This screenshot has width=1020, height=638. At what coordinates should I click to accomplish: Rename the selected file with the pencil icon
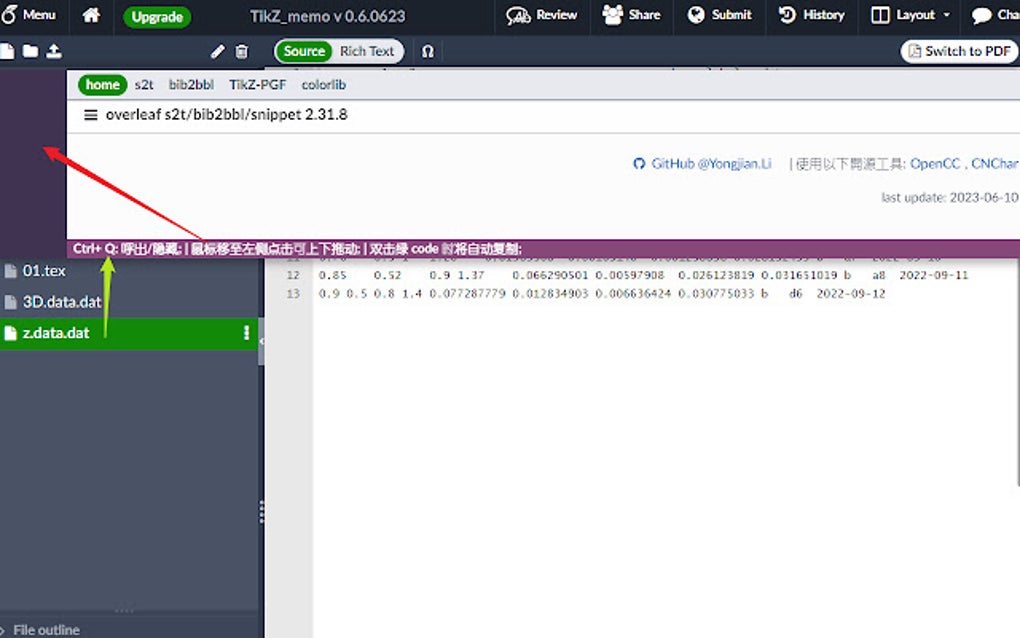click(x=217, y=50)
